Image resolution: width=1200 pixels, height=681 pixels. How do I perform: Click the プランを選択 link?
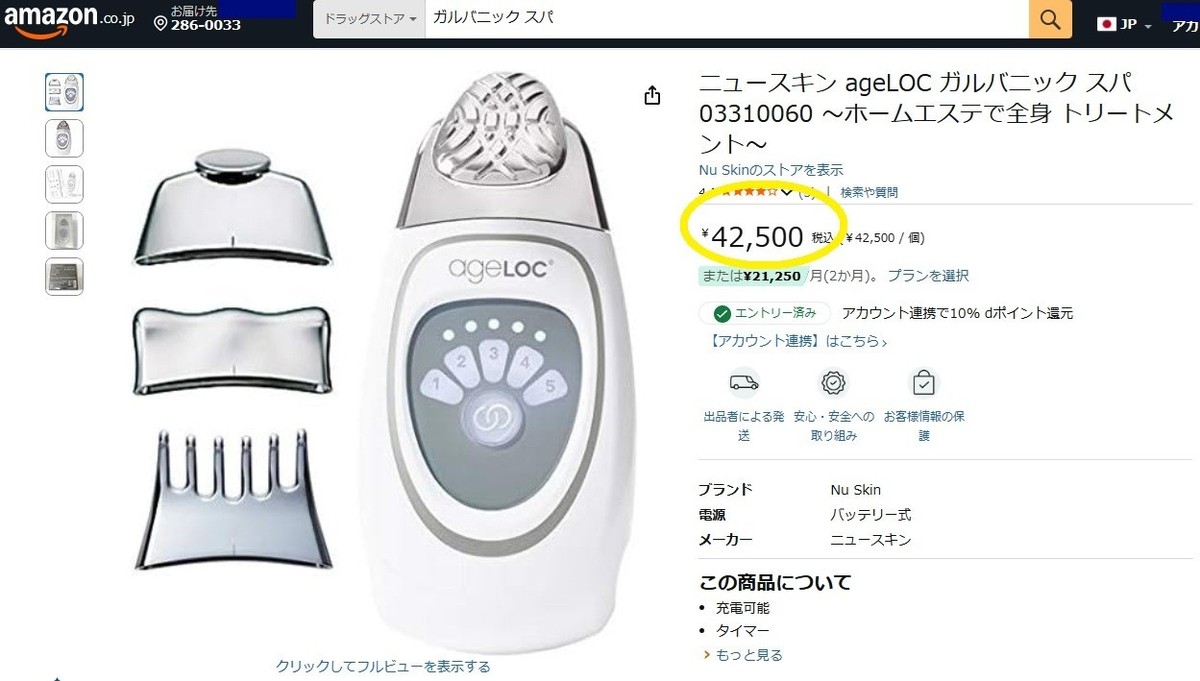[928, 275]
